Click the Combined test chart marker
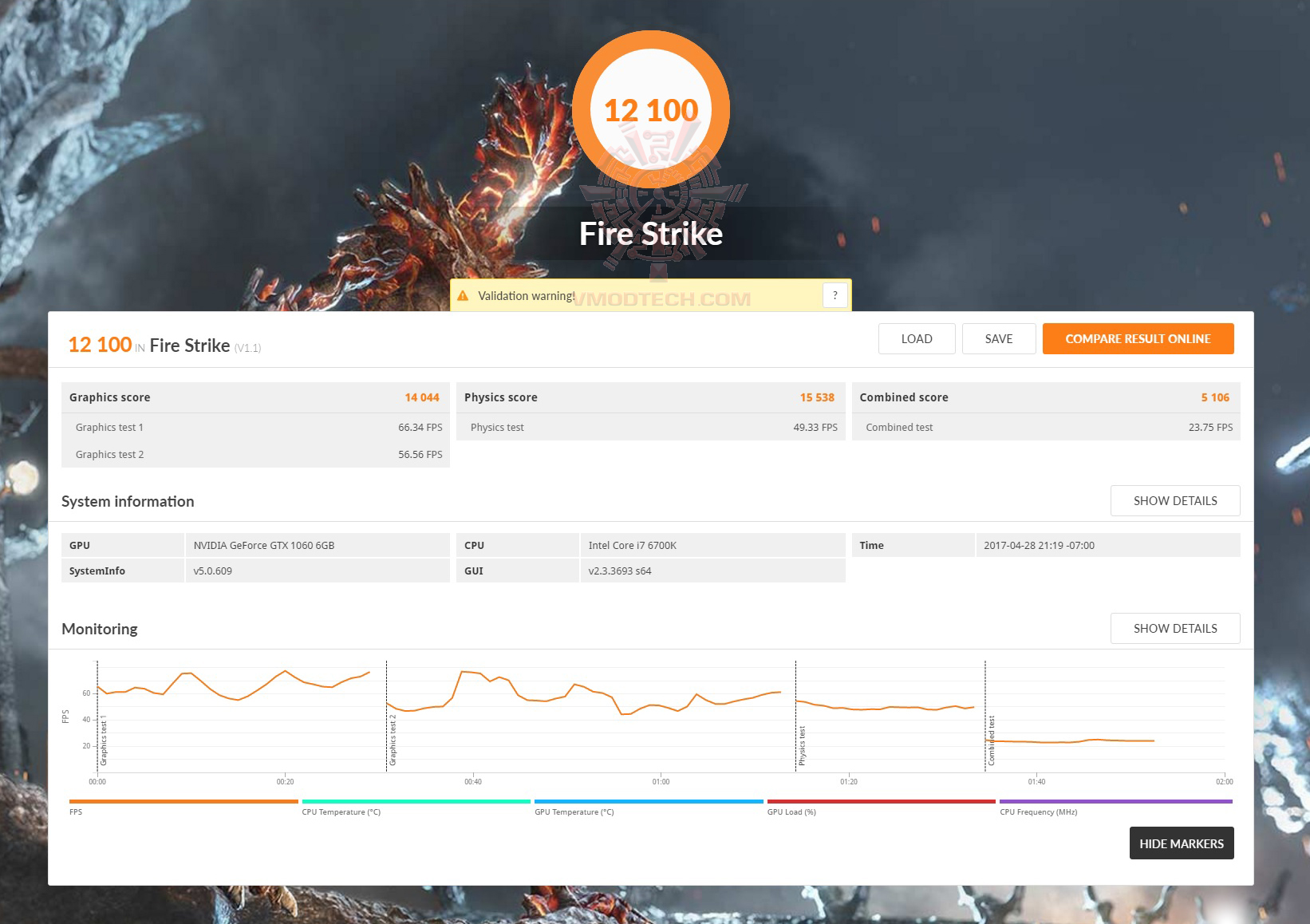This screenshot has height=924, width=1310. click(992, 740)
